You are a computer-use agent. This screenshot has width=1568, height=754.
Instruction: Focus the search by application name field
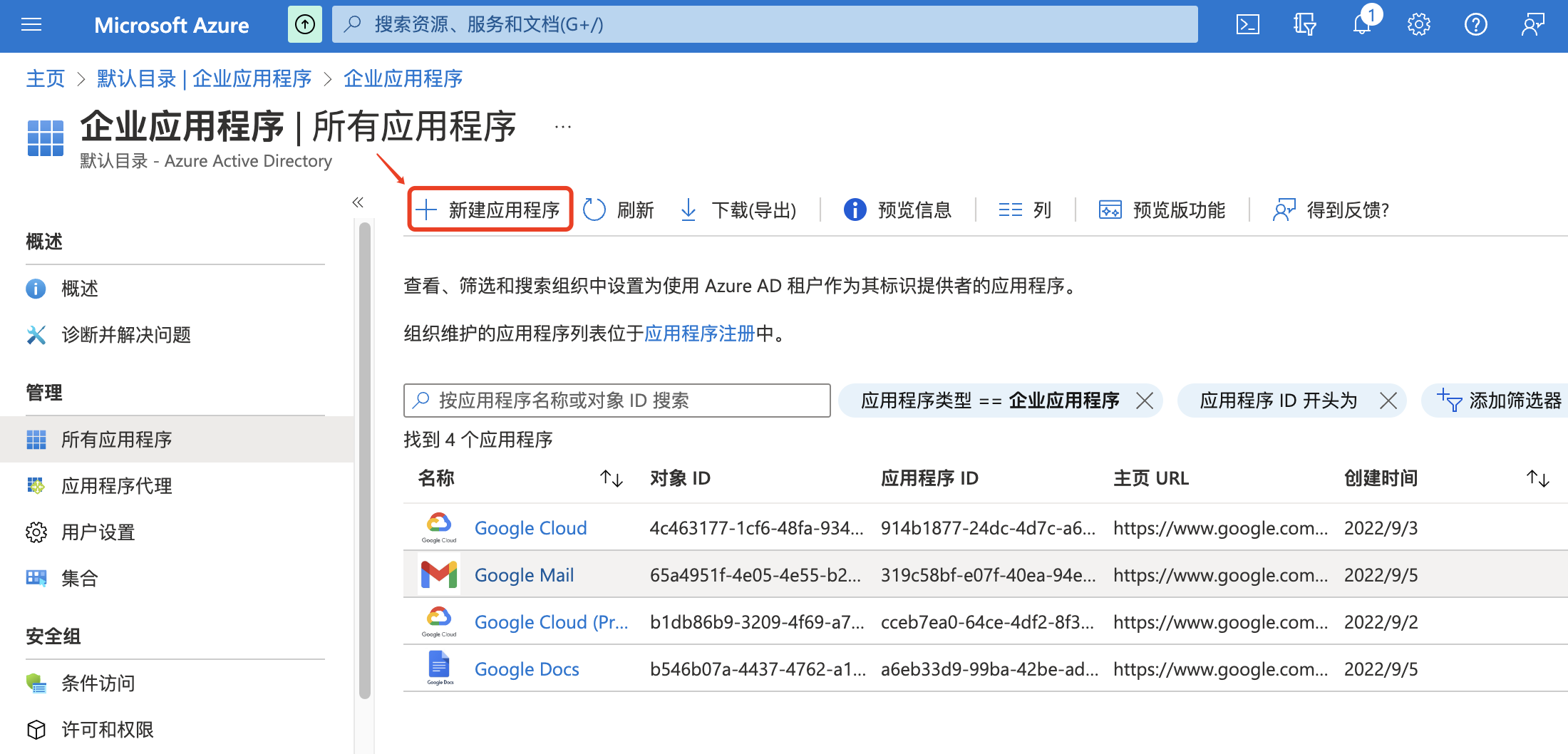[617, 401]
